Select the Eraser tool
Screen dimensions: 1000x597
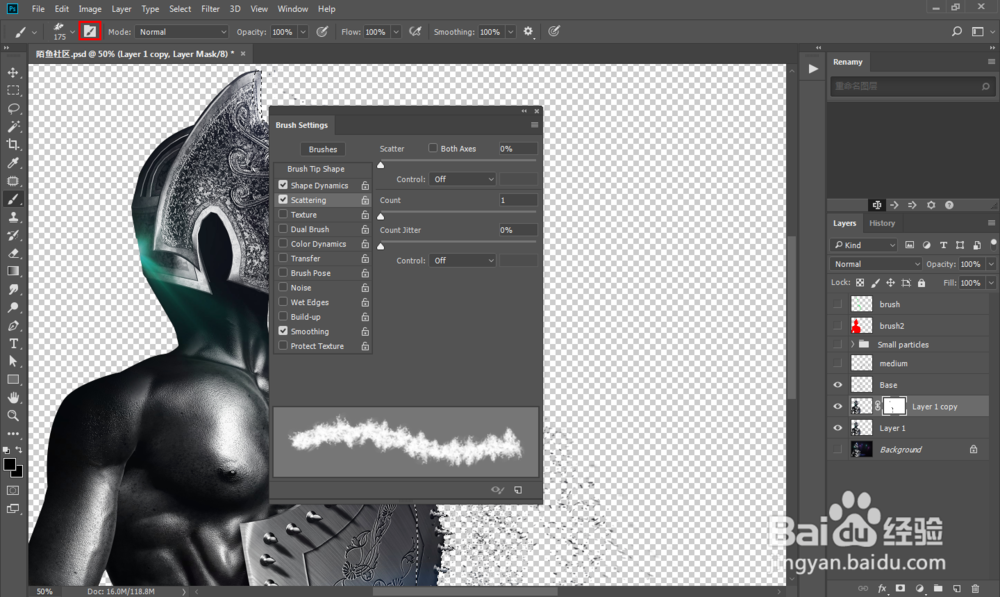(x=13, y=253)
